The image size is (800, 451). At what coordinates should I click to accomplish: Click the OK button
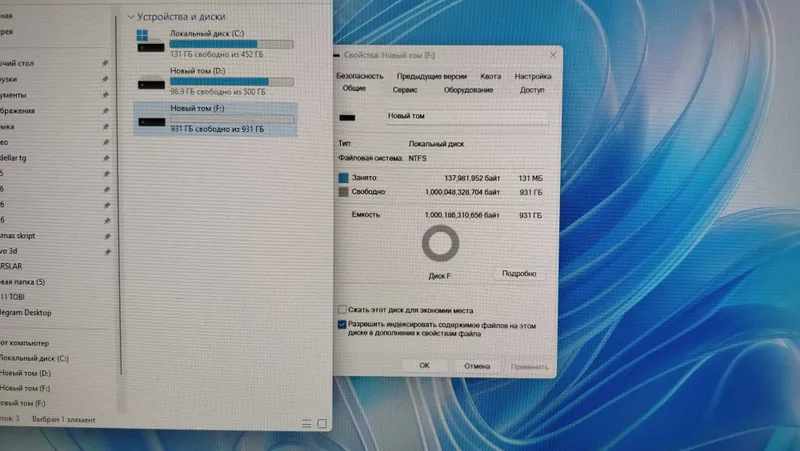(424, 365)
